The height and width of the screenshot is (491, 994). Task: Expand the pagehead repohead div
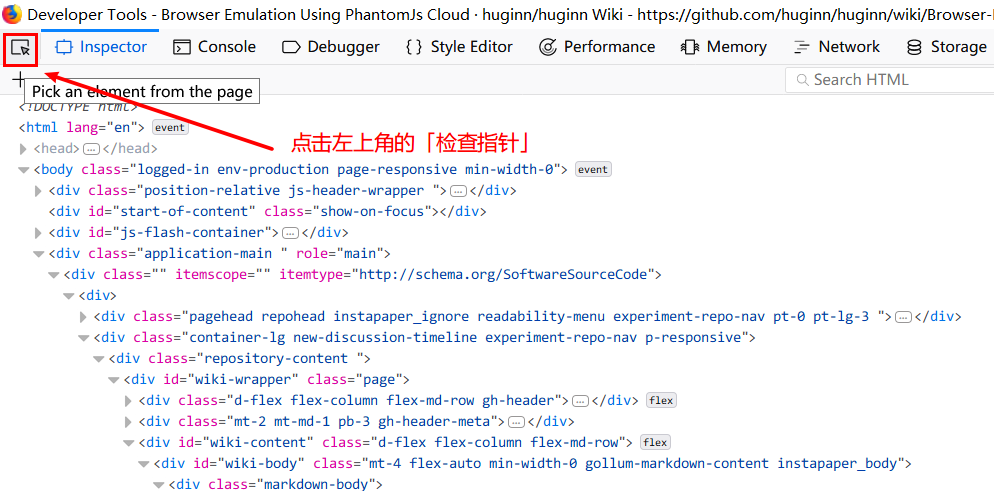pyautogui.click(x=84, y=317)
